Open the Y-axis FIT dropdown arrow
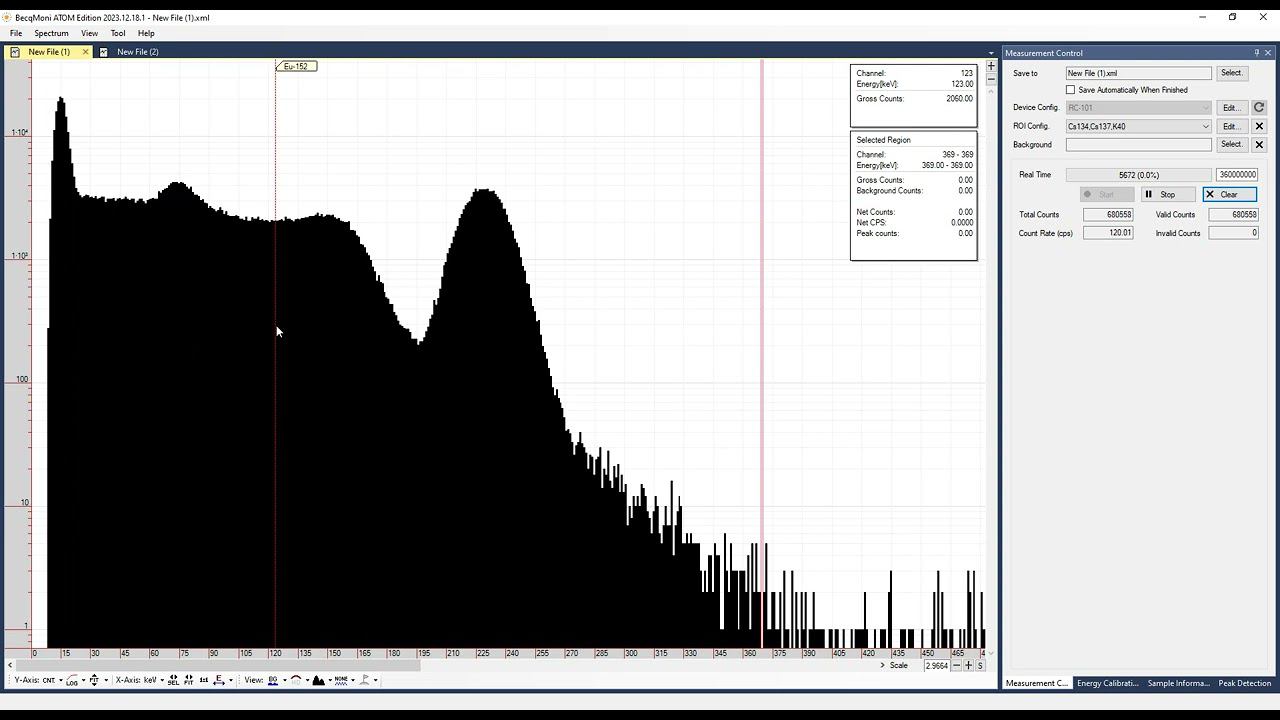 pos(106,680)
